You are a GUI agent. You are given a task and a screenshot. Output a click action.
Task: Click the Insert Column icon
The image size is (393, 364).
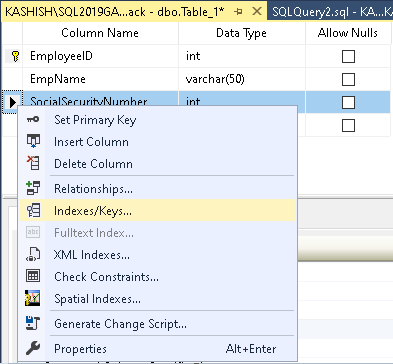[x=33, y=141]
